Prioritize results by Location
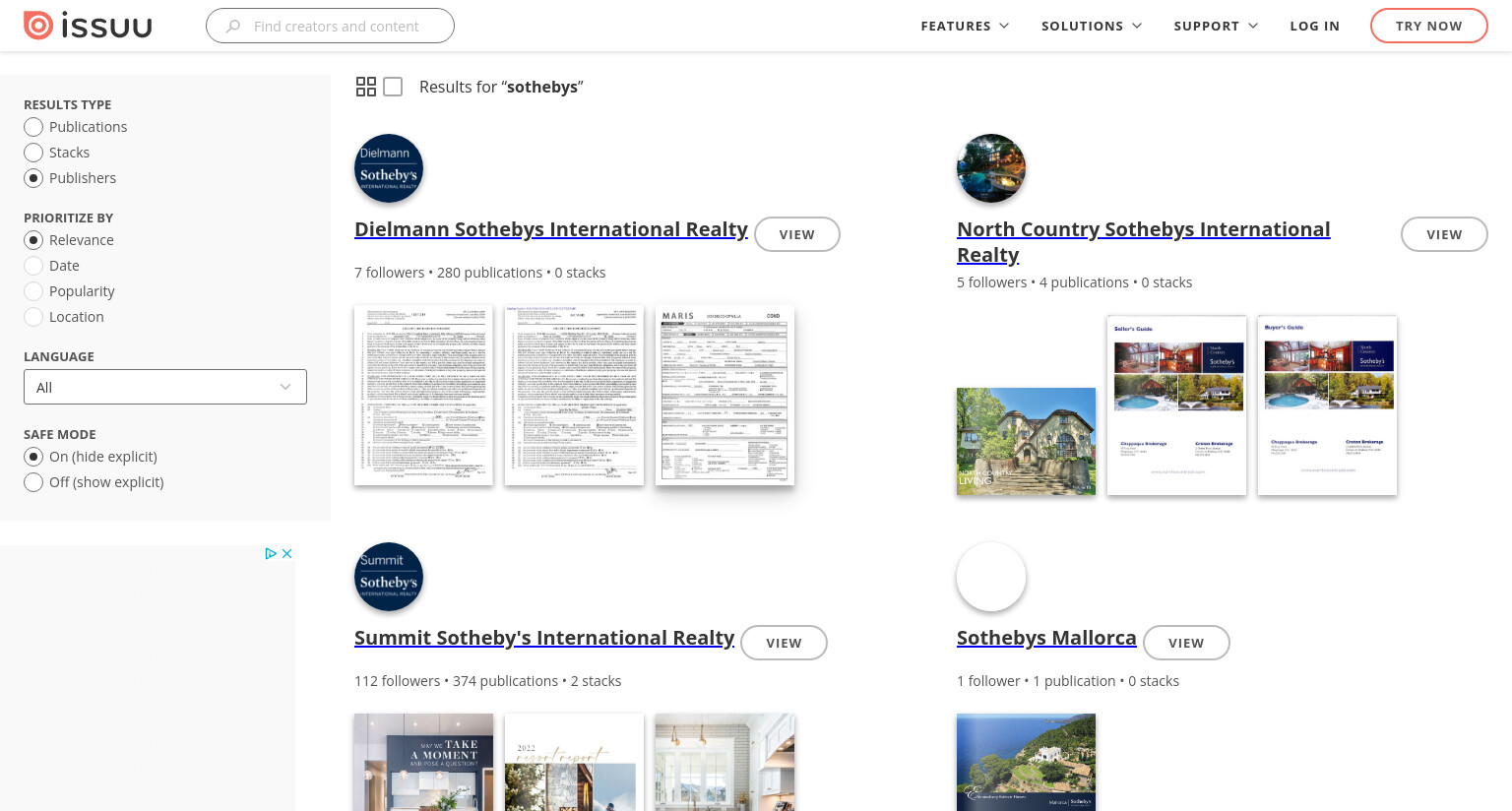Viewport: 1512px width, 811px height. click(x=33, y=317)
